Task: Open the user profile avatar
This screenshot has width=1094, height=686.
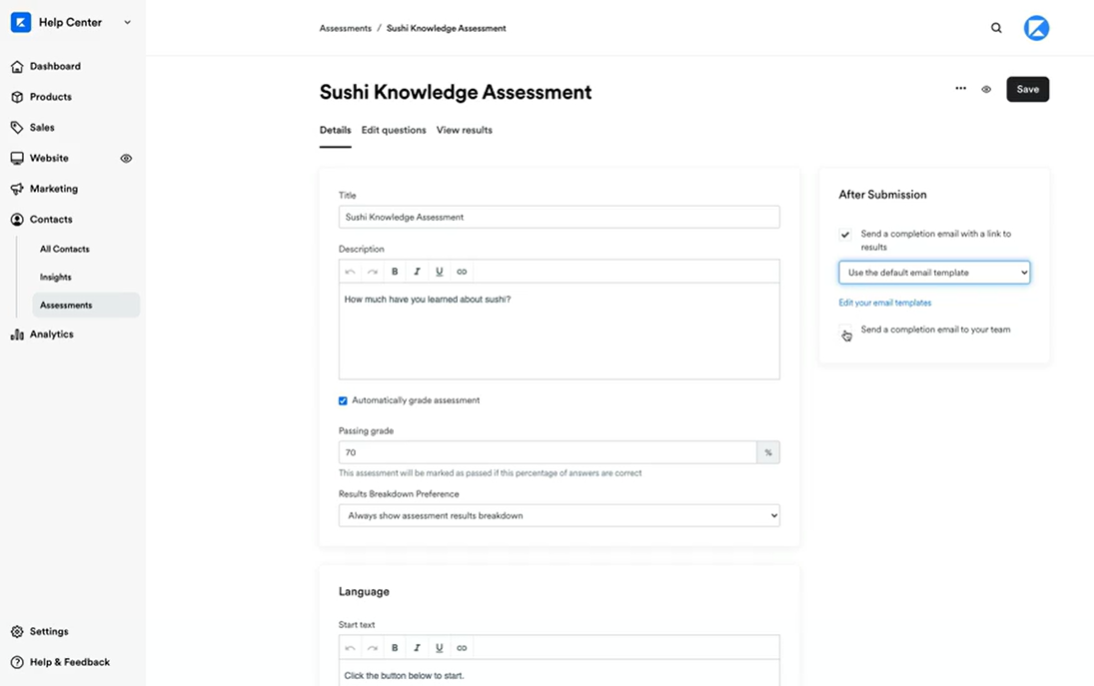Action: click(x=1036, y=28)
